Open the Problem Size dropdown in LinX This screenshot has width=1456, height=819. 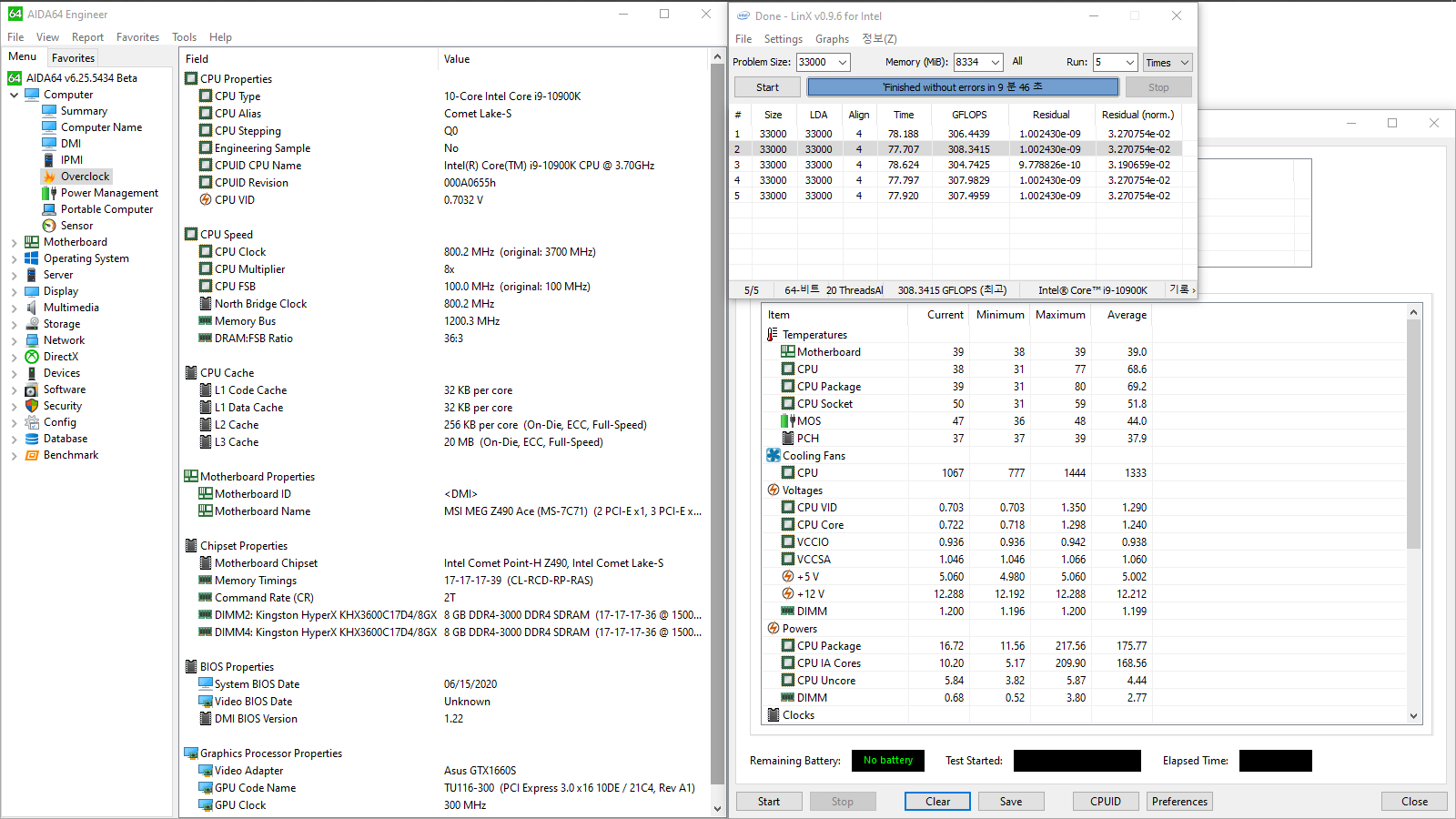pyautogui.click(x=843, y=62)
